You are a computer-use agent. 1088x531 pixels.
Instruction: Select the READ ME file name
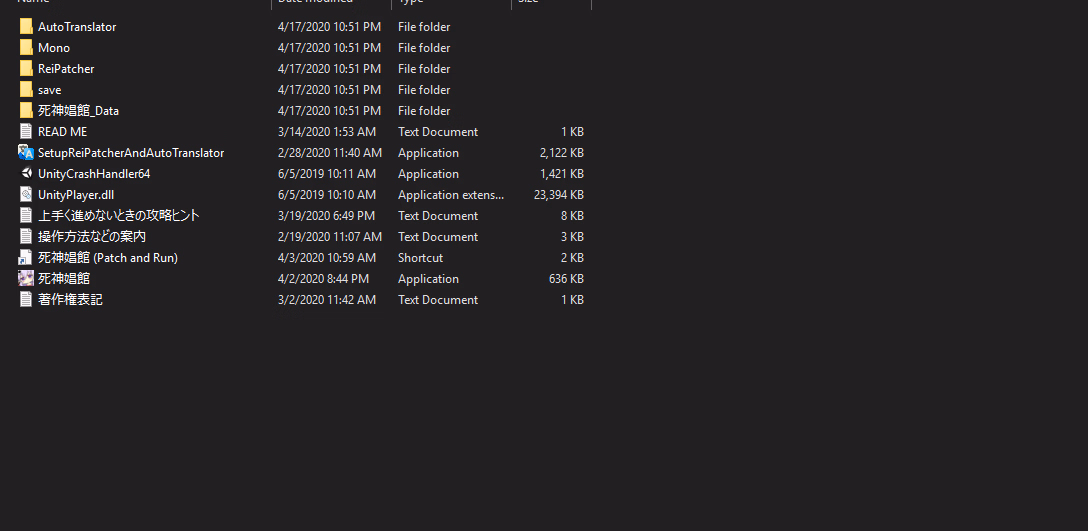(62, 132)
